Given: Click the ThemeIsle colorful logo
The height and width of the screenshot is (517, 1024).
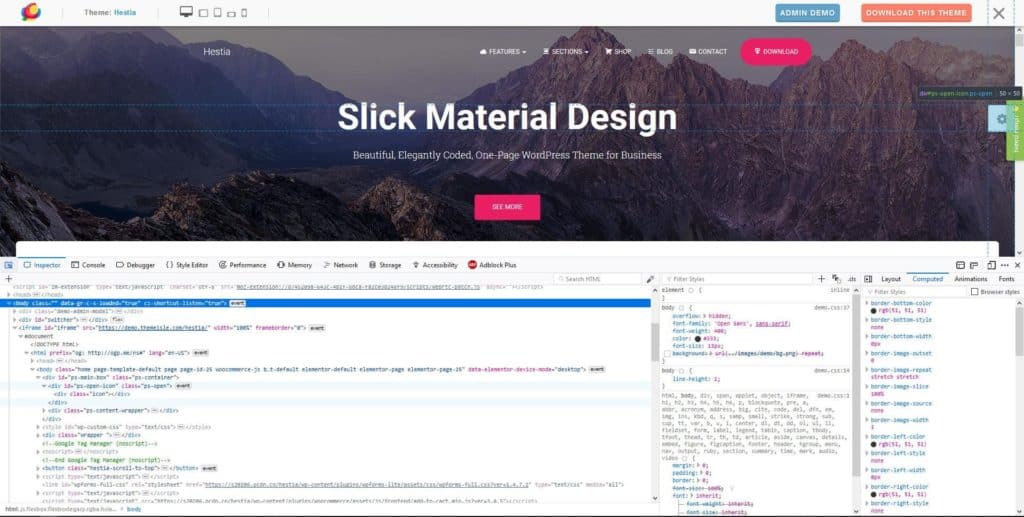Looking at the screenshot, I should click(x=31, y=12).
